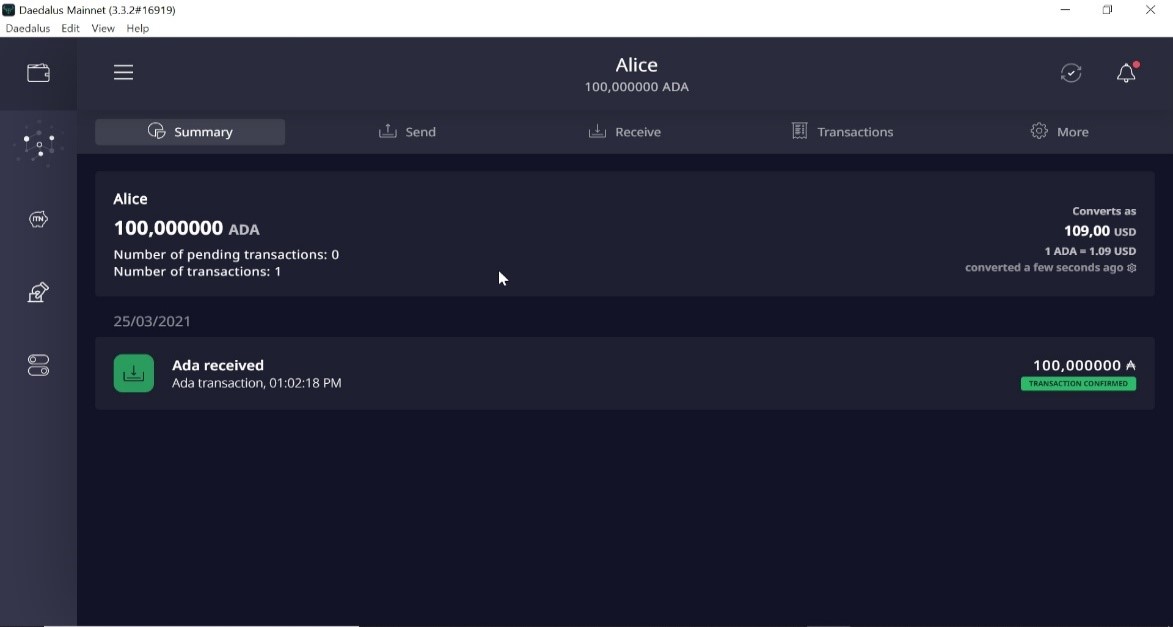This screenshot has height=627, width=1173.
Task: Click Number of pending transactions: 0
Action: point(226,254)
